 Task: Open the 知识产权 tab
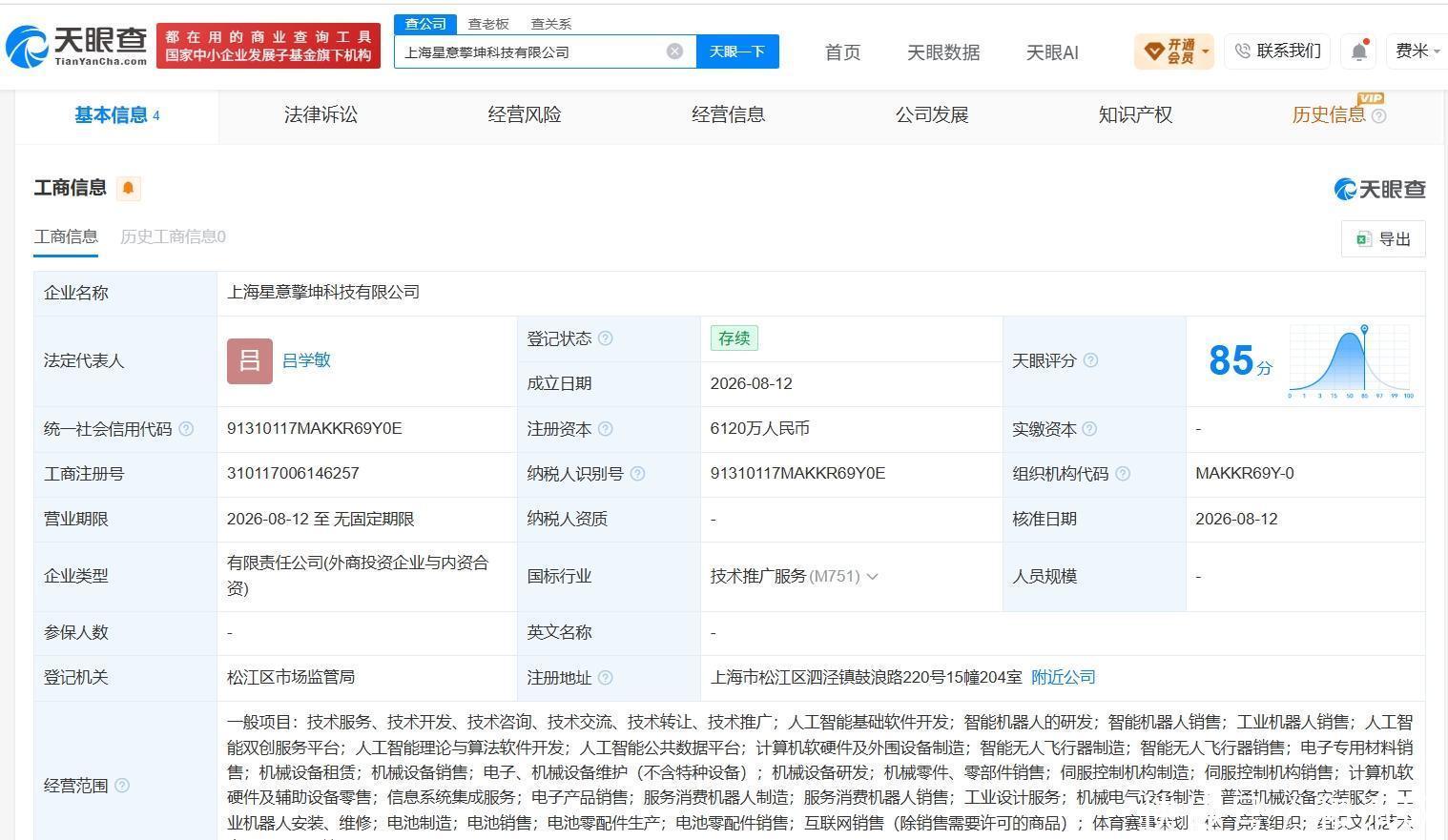pos(1135,115)
